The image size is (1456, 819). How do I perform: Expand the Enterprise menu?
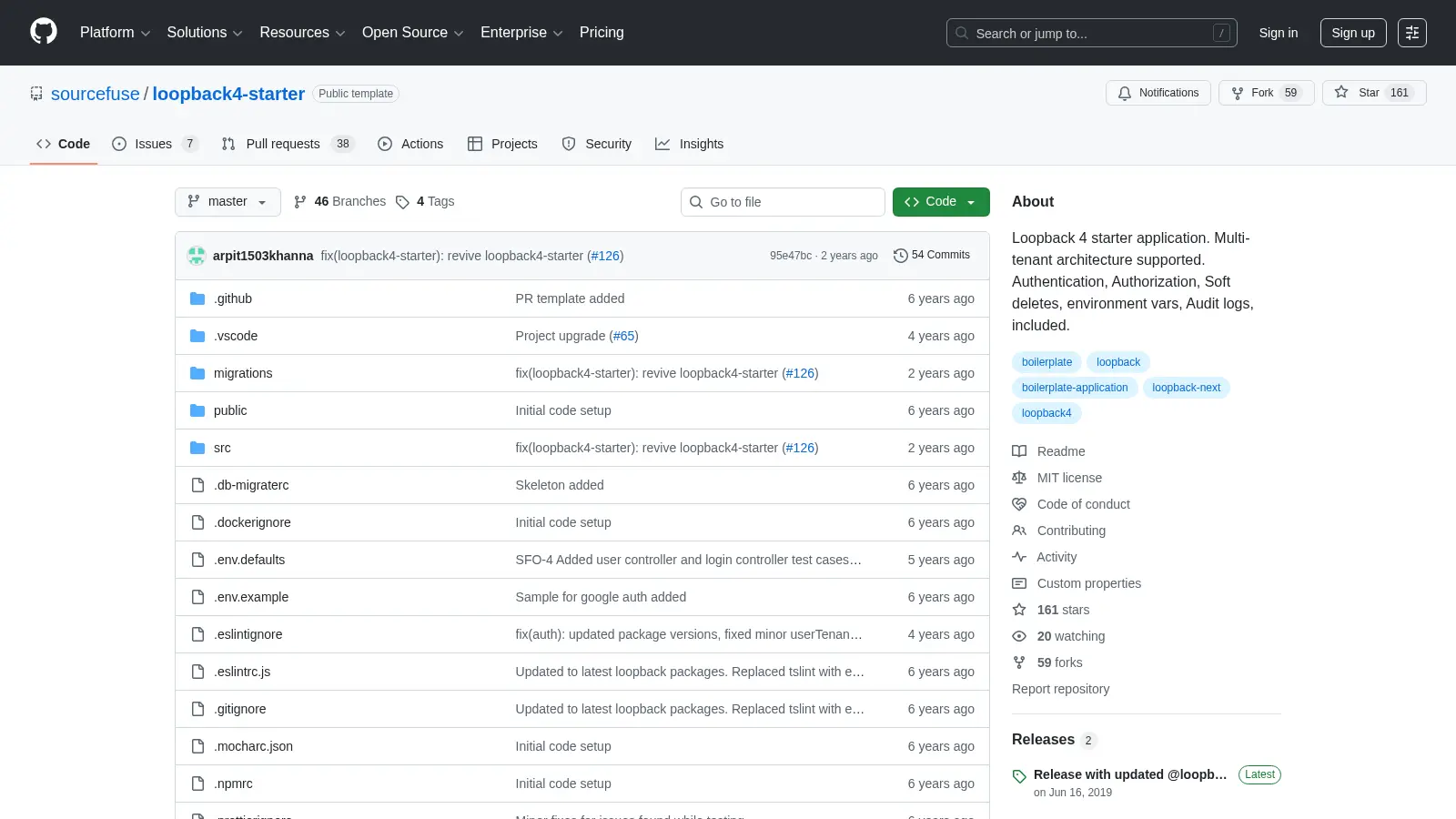(521, 33)
